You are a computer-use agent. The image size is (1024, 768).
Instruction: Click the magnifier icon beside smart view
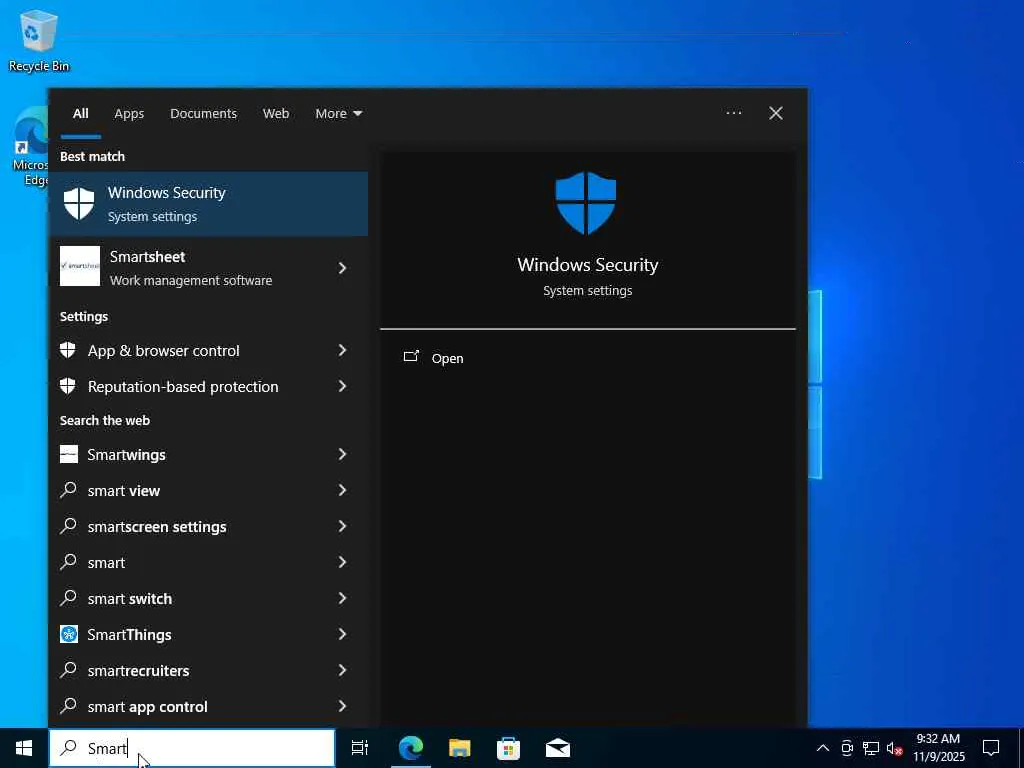tap(68, 490)
